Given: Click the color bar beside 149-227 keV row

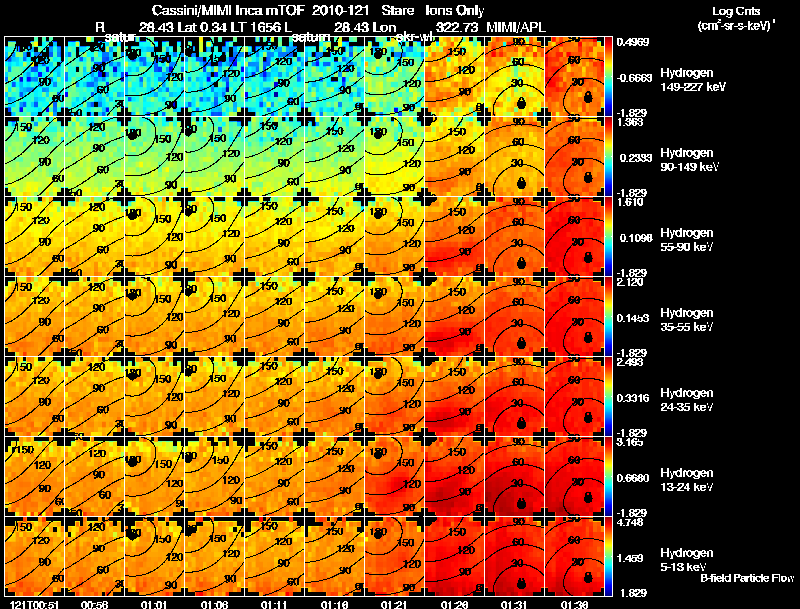Looking at the screenshot, I should (x=608, y=77).
